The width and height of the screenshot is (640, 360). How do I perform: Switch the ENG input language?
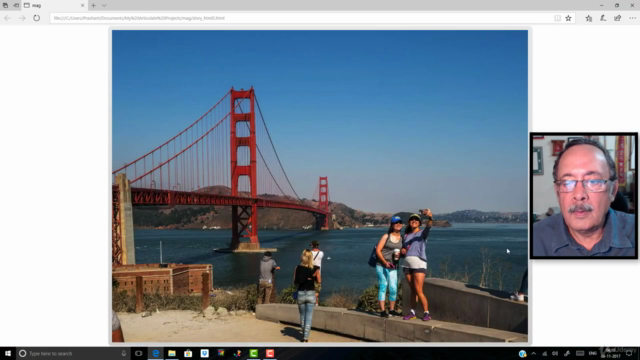coord(593,353)
